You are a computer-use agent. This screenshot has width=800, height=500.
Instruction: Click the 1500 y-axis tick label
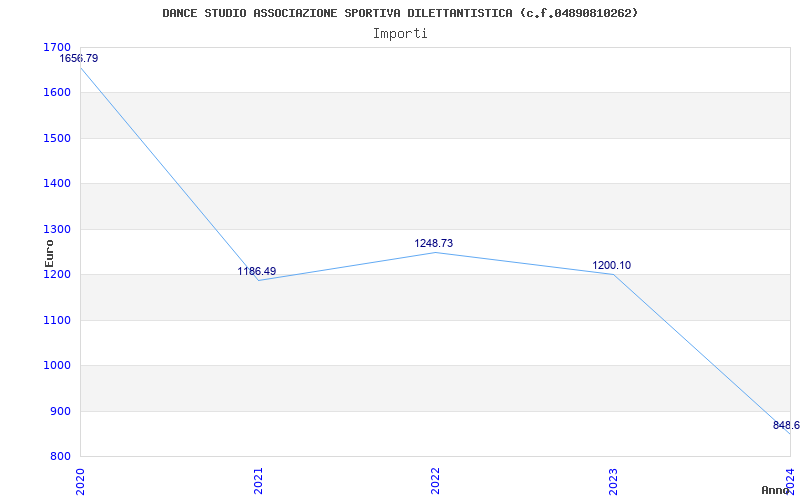(57, 138)
